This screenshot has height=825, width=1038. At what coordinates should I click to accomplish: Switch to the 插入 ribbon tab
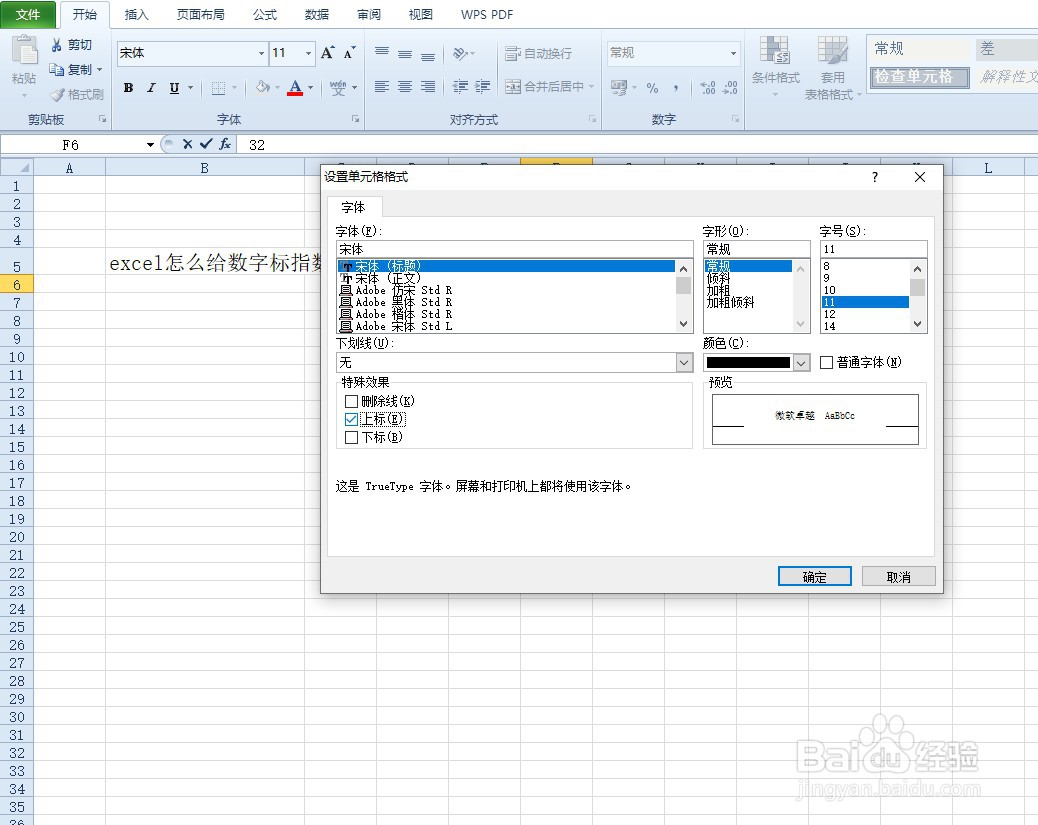136,14
